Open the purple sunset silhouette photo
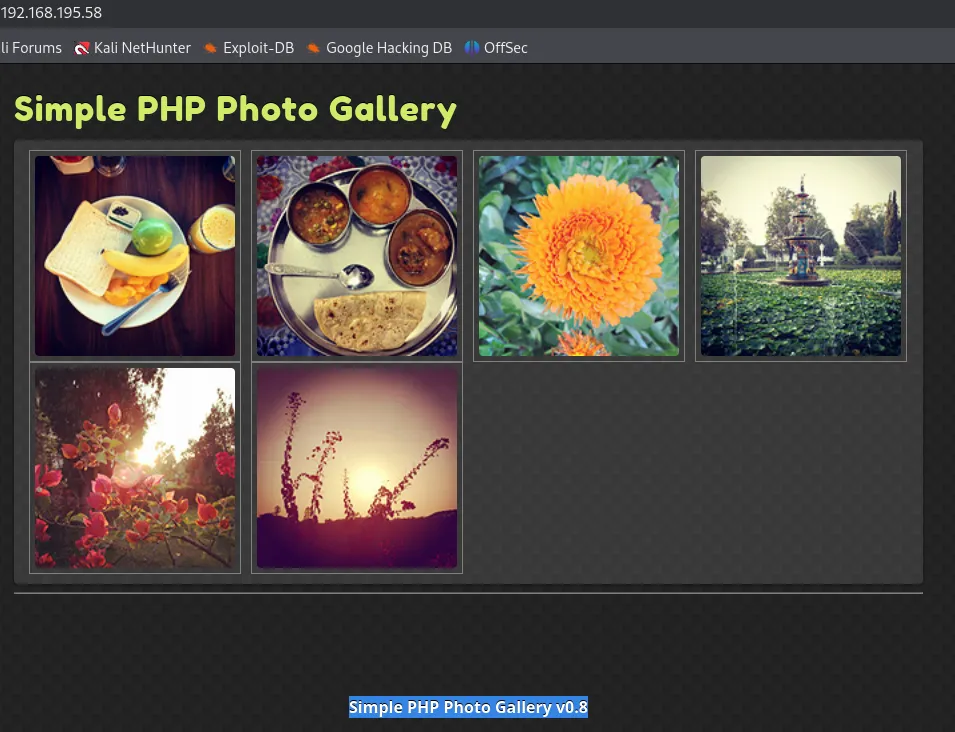 [357, 468]
